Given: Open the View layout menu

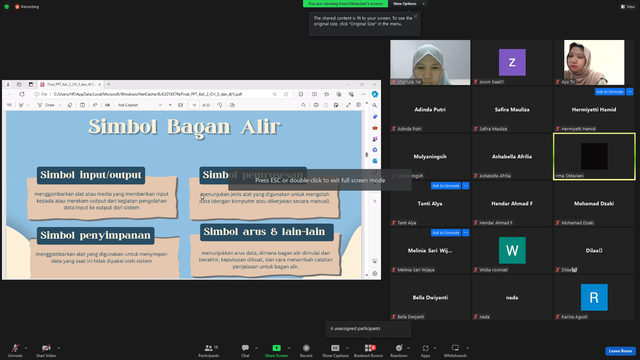Looking at the screenshot, I should 628,7.
